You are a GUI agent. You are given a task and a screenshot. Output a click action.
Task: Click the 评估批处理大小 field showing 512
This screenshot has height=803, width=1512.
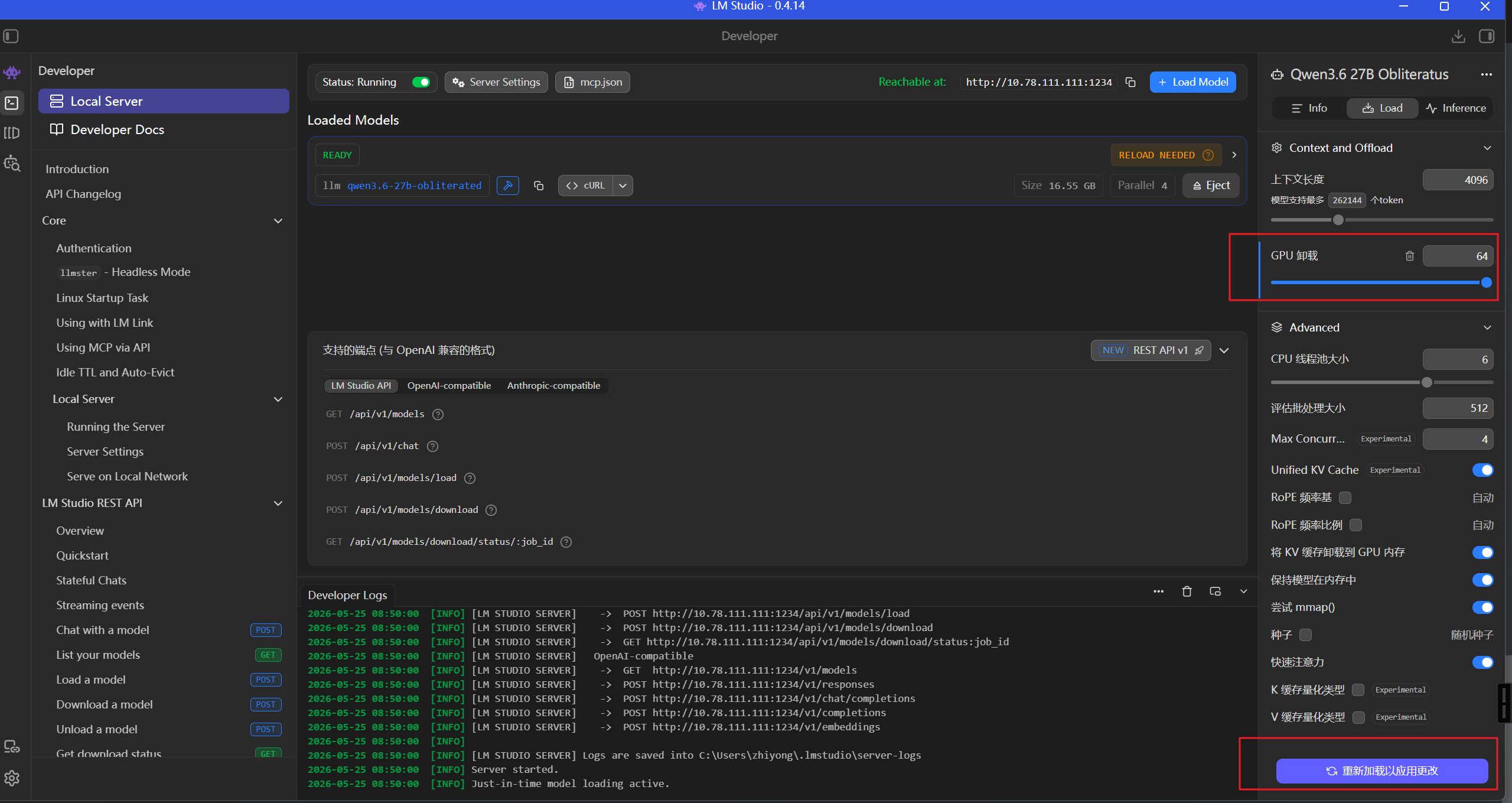1458,408
